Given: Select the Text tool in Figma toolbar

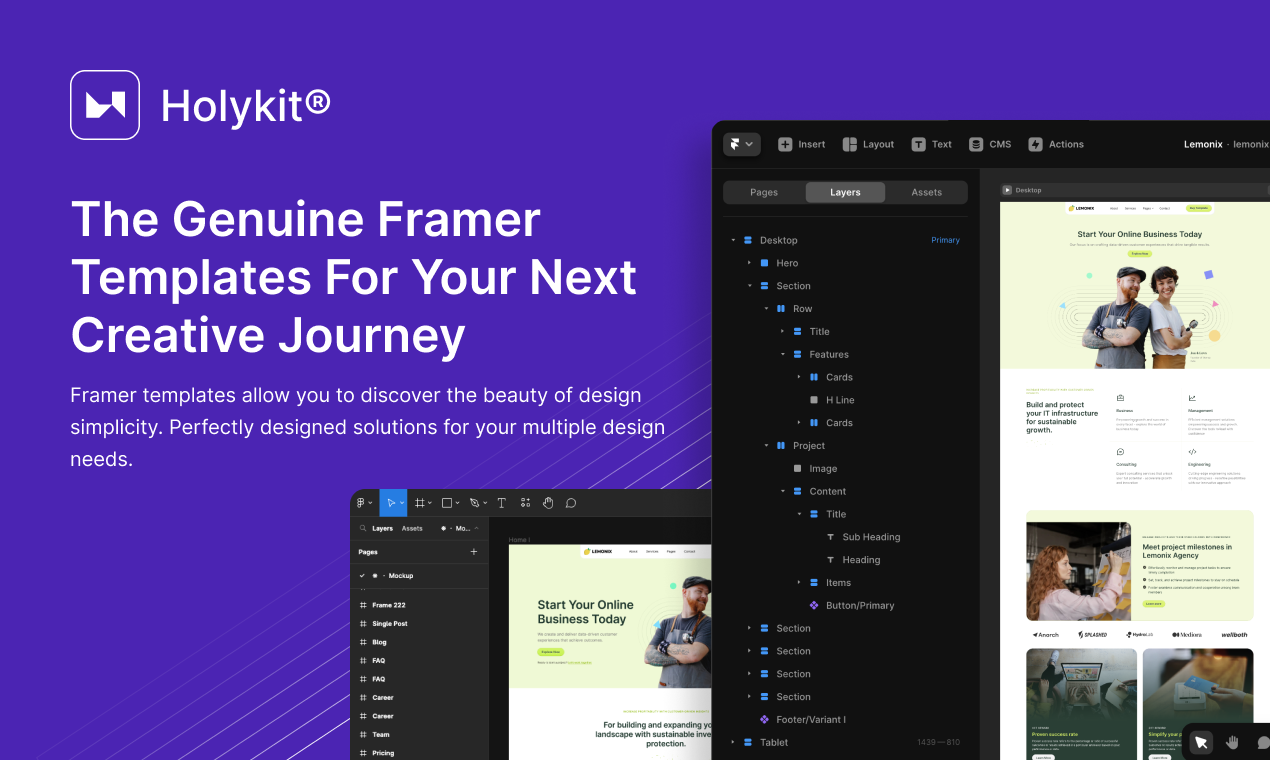Looking at the screenshot, I should pos(502,503).
